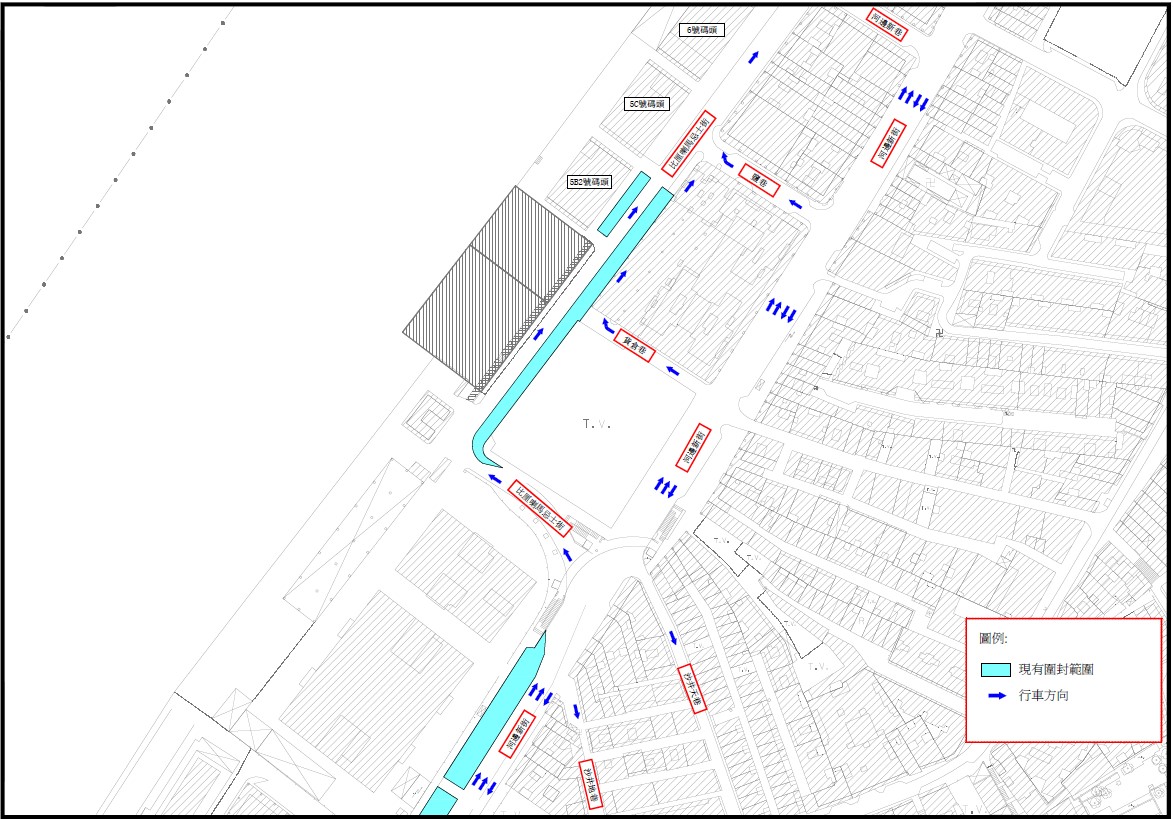The image size is (1173, 819).
Task: Click the 行車方向 legend text
Action: [x=1044, y=696]
